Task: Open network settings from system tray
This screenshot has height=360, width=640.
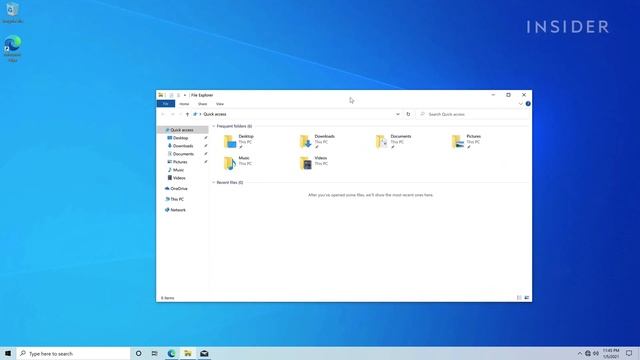Action: click(x=588, y=353)
